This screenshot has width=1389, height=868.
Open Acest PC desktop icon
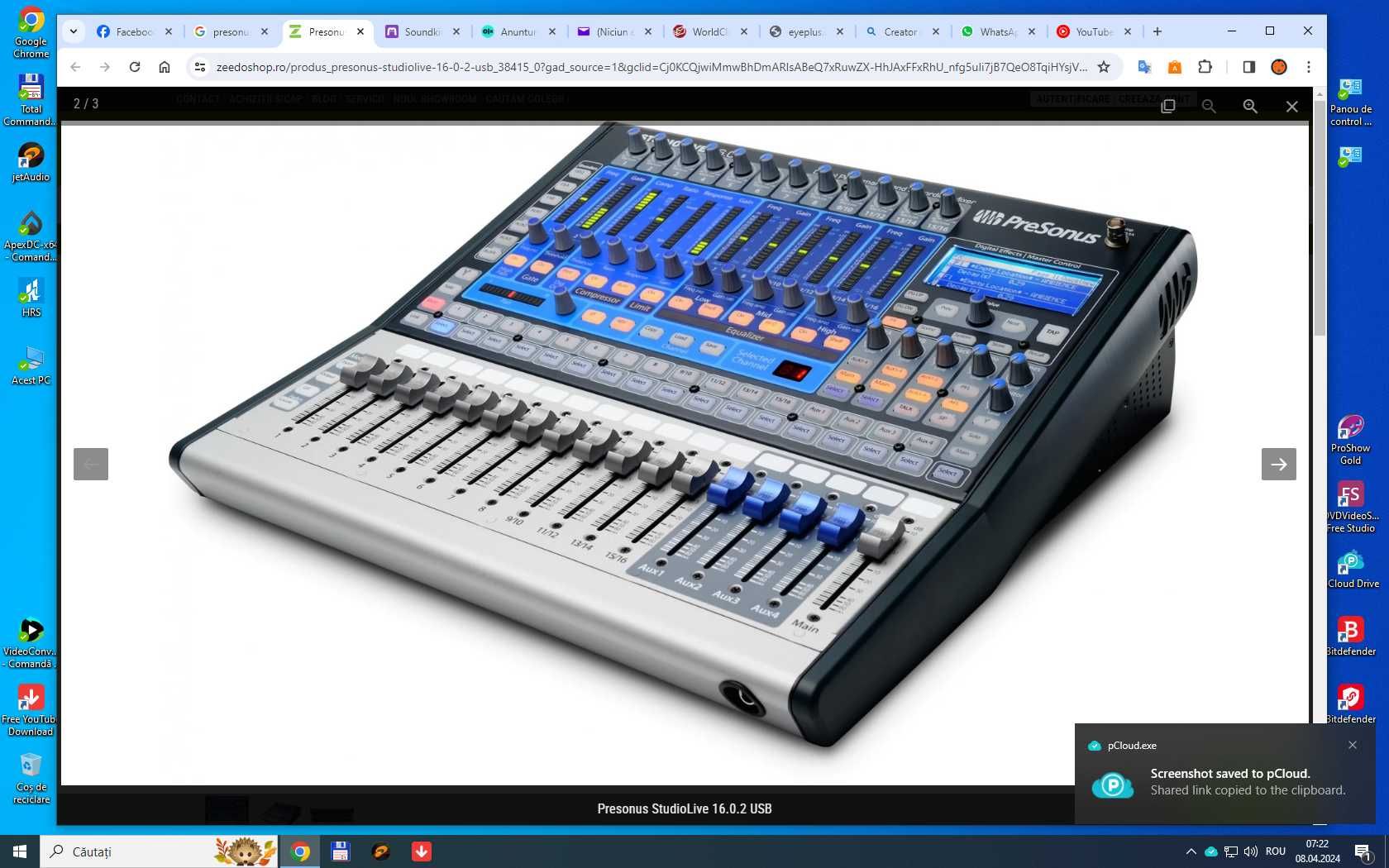(31, 365)
